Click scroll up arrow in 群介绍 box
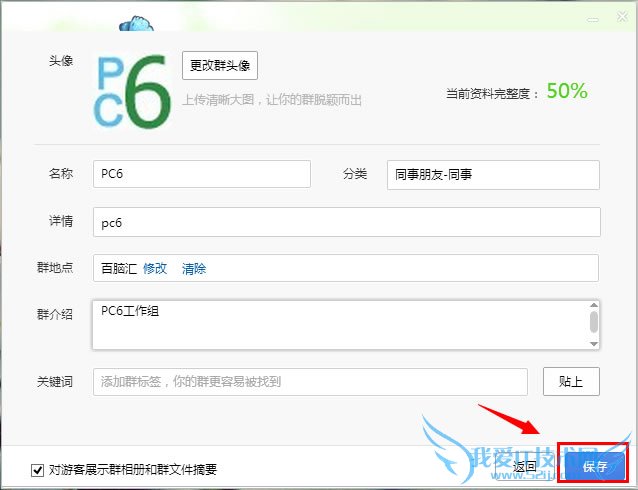The height and width of the screenshot is (490, 638). [x=594, y=305]
